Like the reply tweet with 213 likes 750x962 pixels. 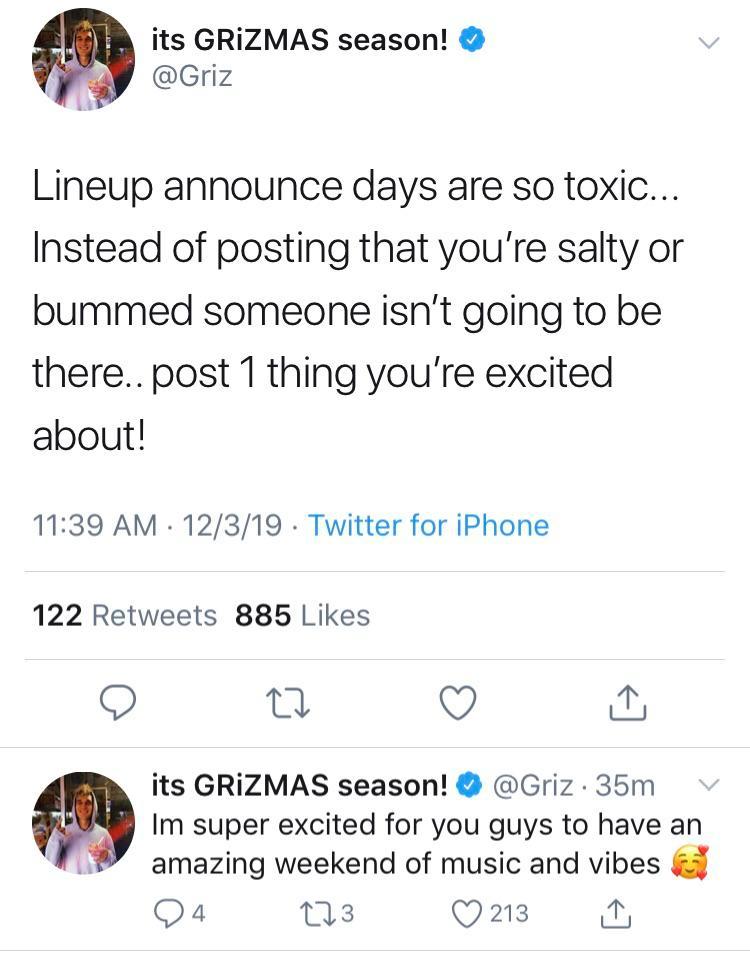coord(470,914)
